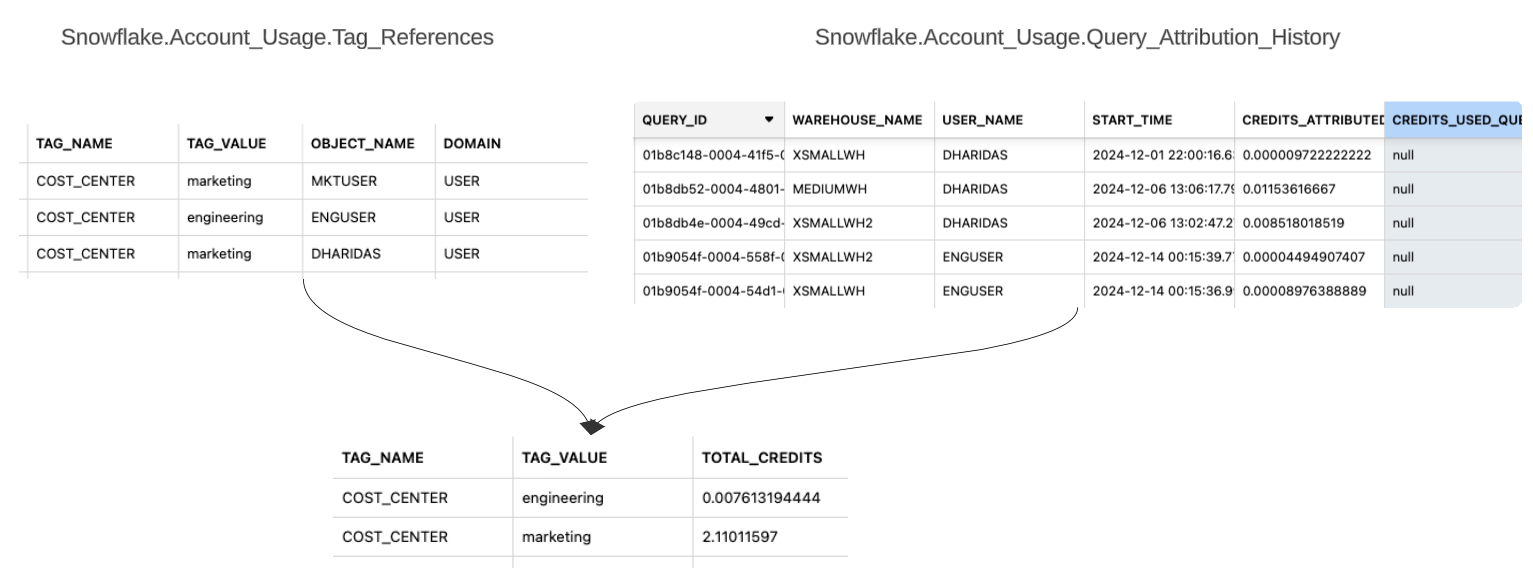Click the sort arrow in the QUERY_ID header
The image size is (1533, 569).
coord(769,120)
